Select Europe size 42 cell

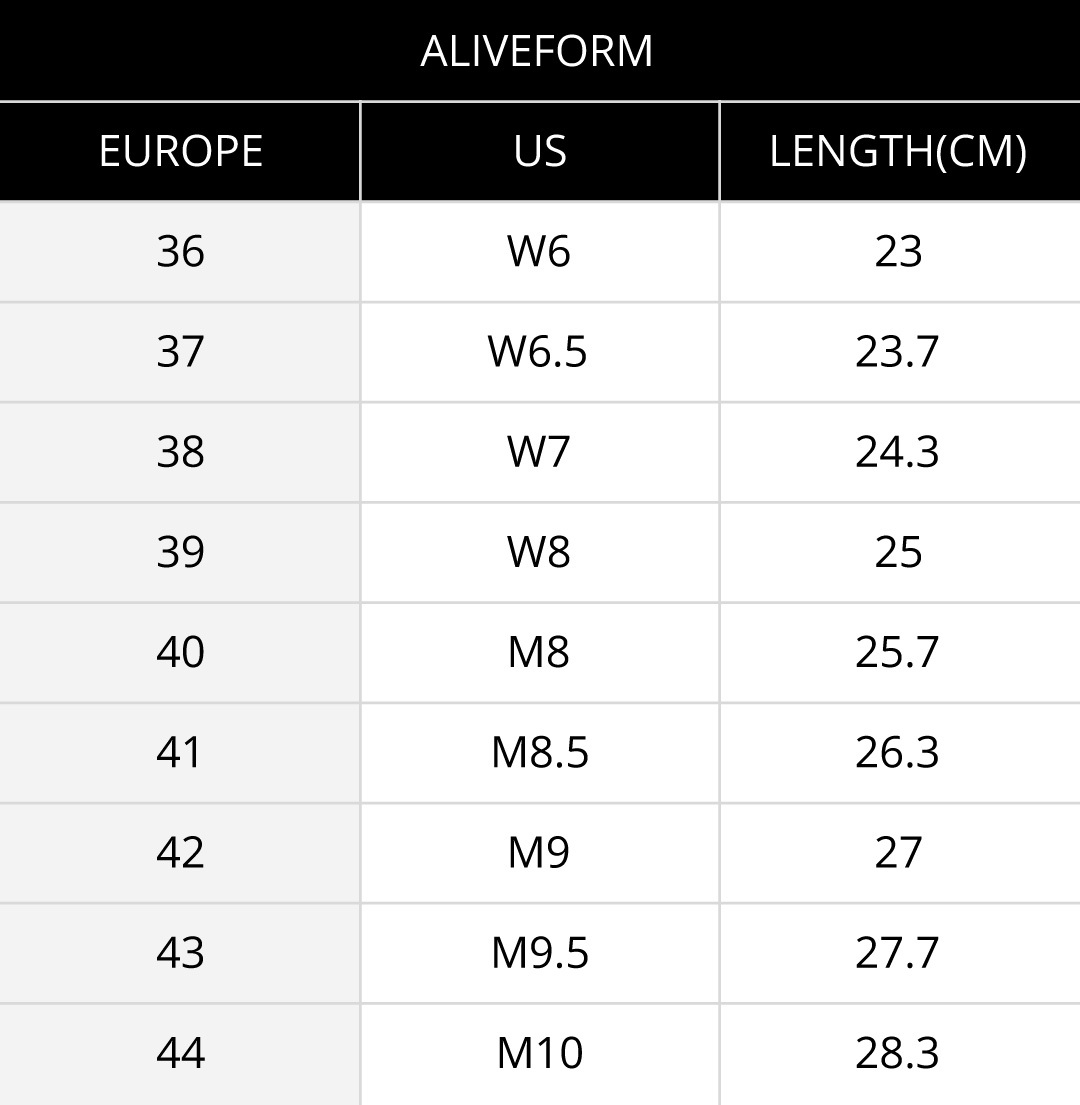tap(180, 852)
